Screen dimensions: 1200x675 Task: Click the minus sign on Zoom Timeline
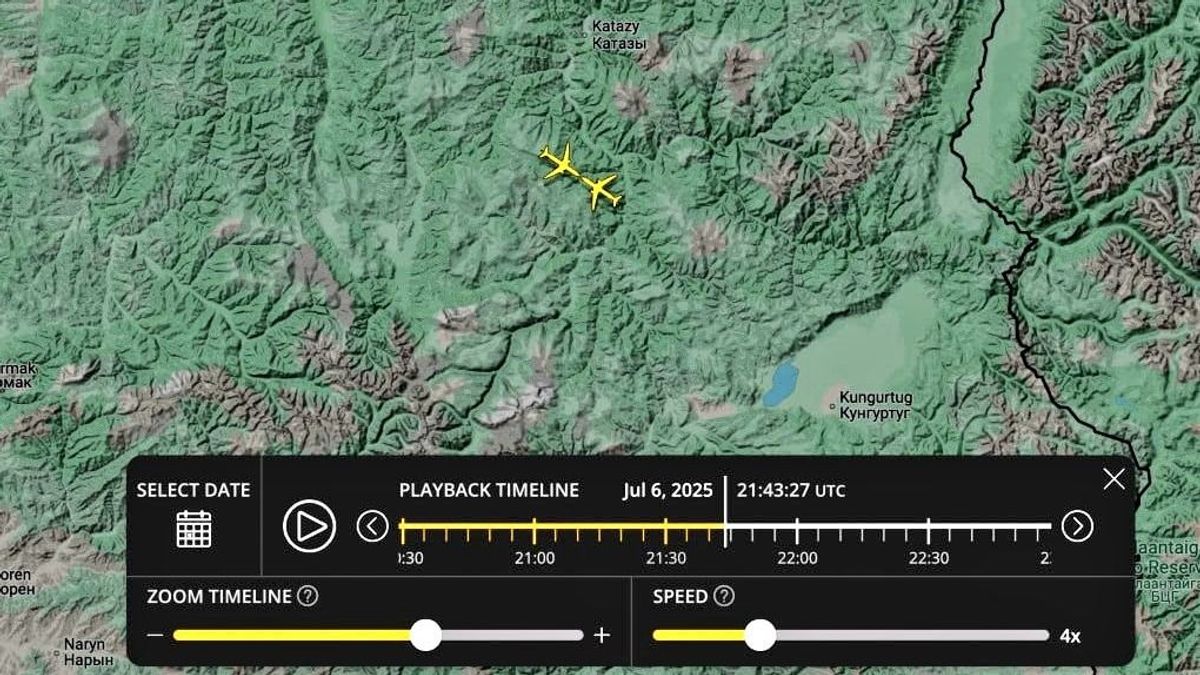[155, 635]
